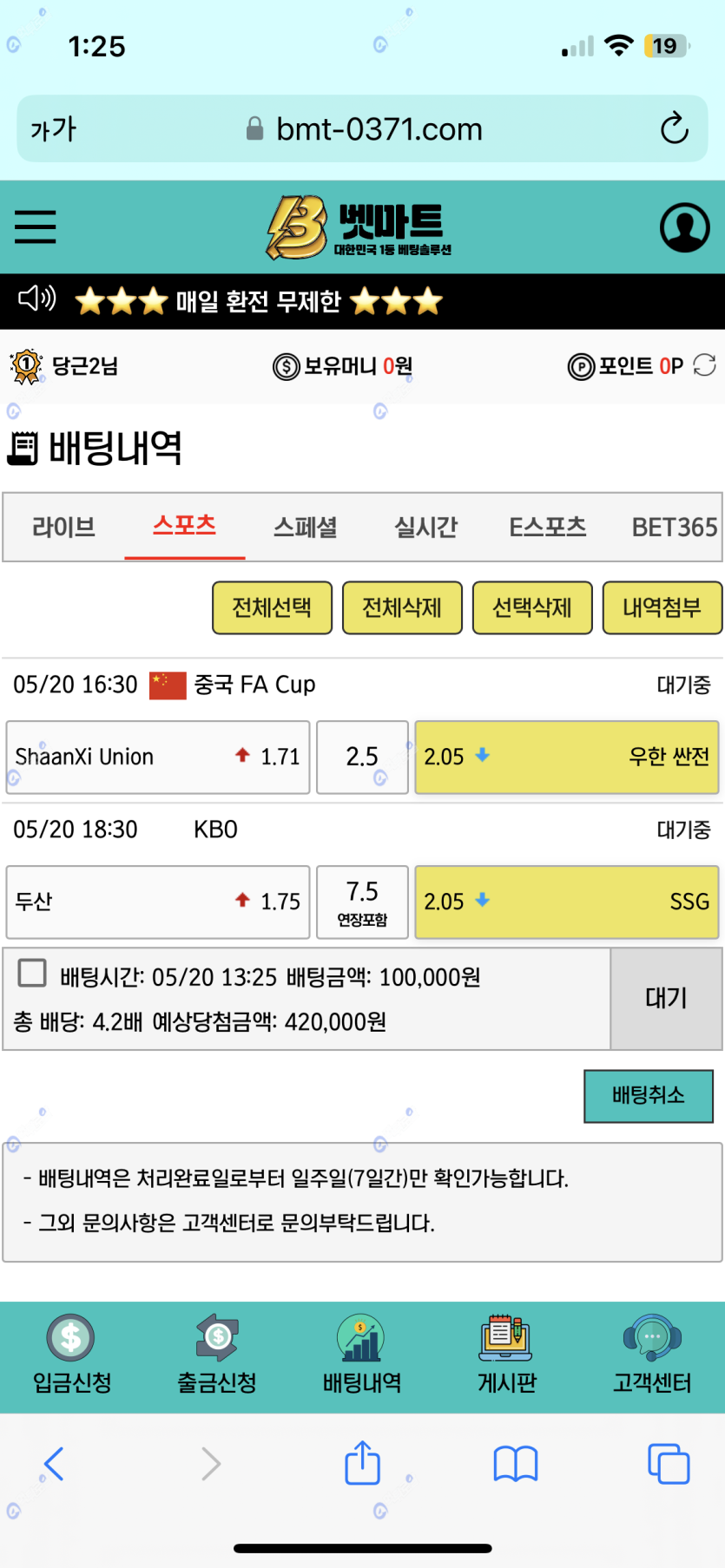Go back with Safari back arrow
This screenshot has width=725, height=1568.
tap(54, 1464)
